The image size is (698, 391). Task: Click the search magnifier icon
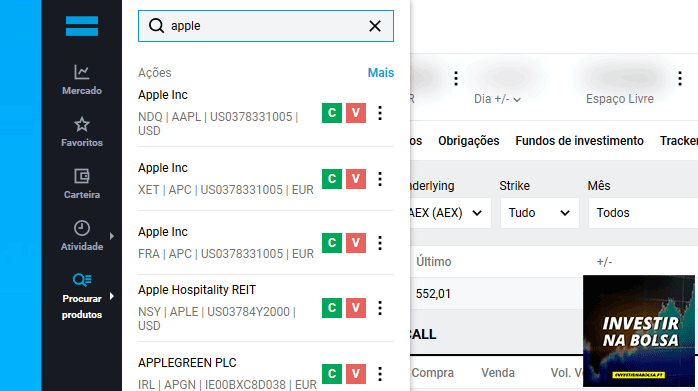[x=156, y=26]
